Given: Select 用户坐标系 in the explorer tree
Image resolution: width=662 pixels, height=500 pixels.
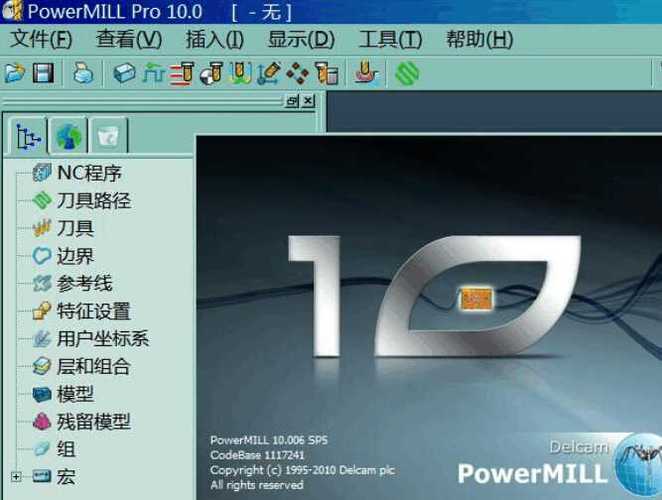Looking at the screenshot, I should coord(103,339).
